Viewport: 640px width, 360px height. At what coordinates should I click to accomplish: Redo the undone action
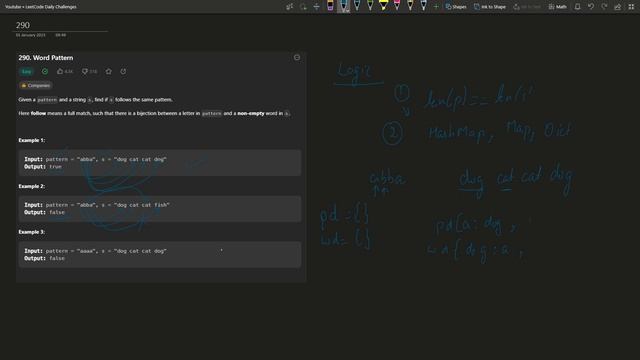pyautogui.click(x=604, y=7)
